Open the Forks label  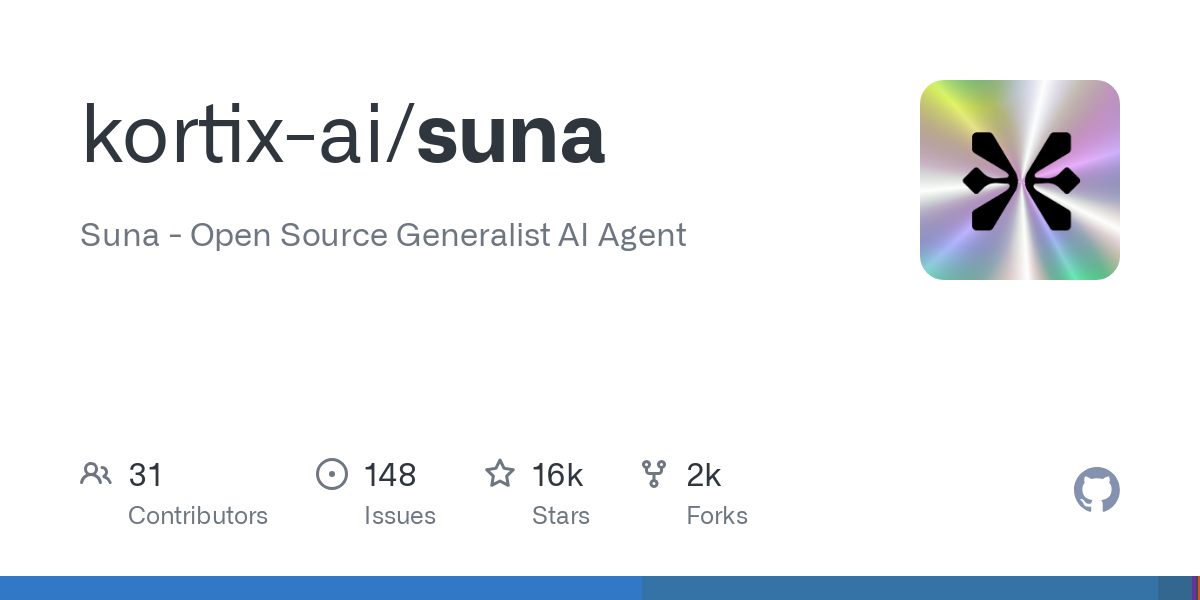pos(717,516)
